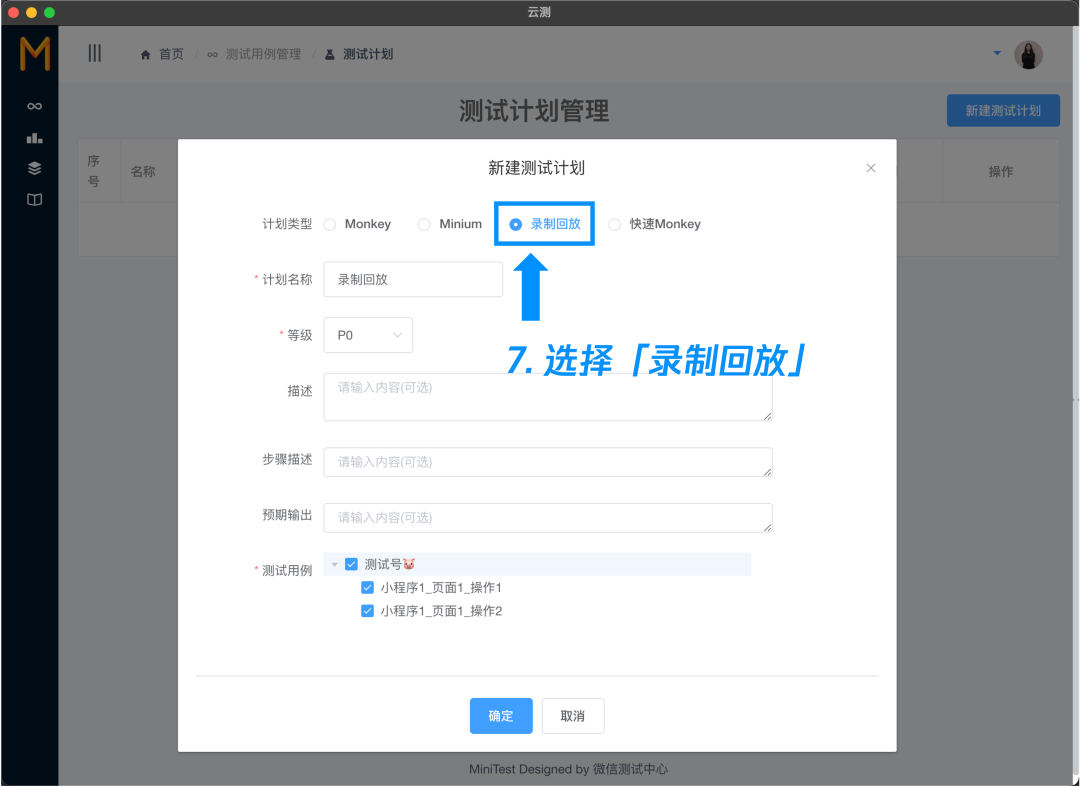Open the bar chart sidebar icon

tap(34, 138)
